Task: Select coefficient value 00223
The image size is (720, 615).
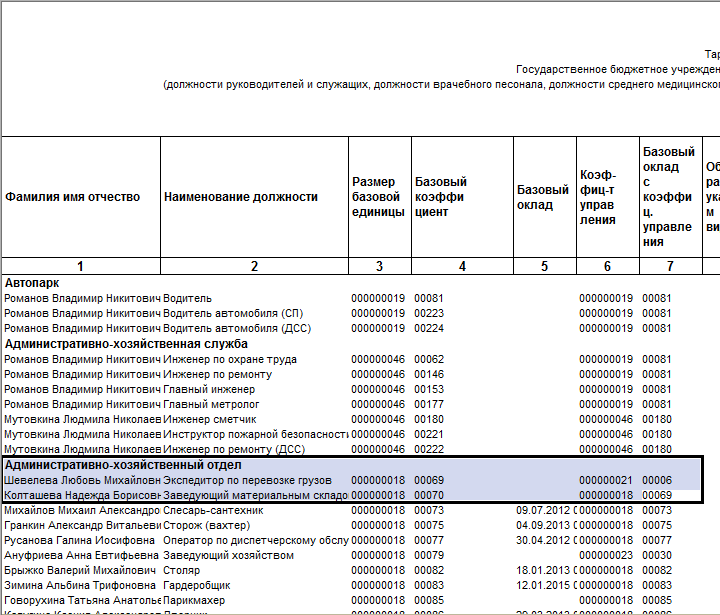Action: (429, 313)
